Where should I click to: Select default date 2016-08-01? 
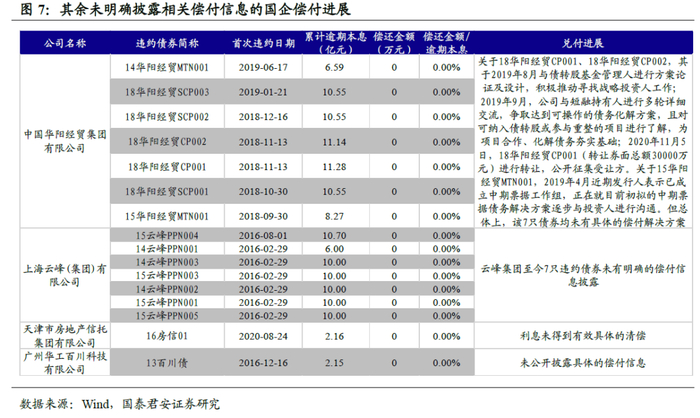pos(263,236)
